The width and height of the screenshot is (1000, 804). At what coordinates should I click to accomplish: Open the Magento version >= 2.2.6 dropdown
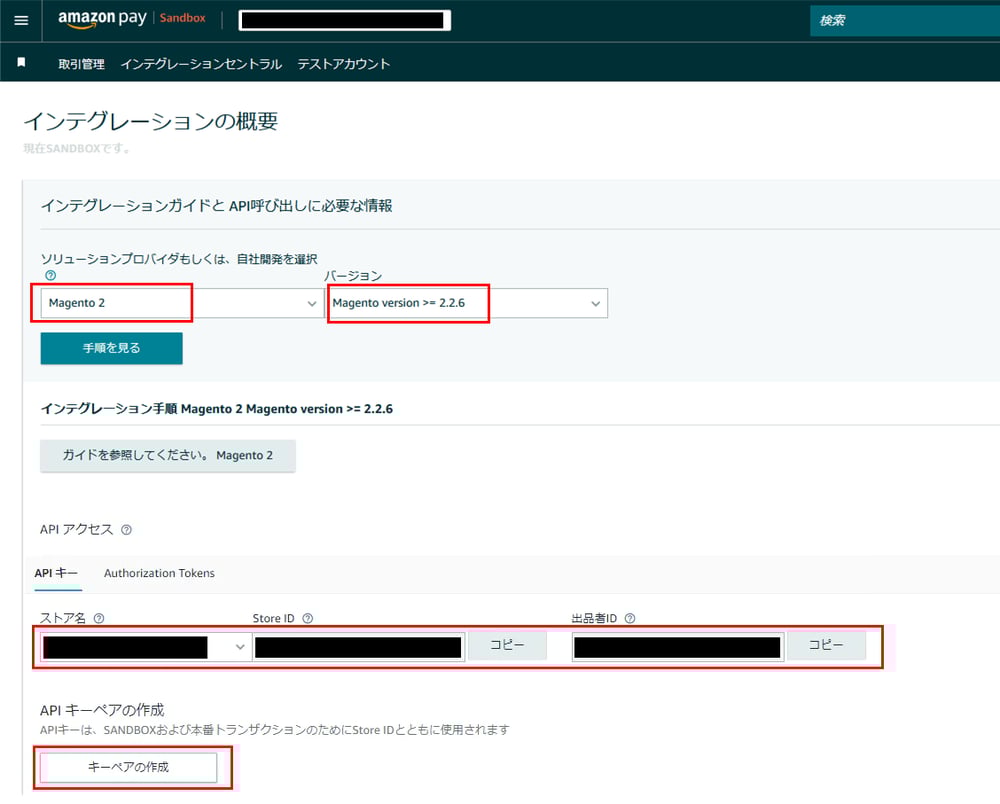tap(467, 303)
